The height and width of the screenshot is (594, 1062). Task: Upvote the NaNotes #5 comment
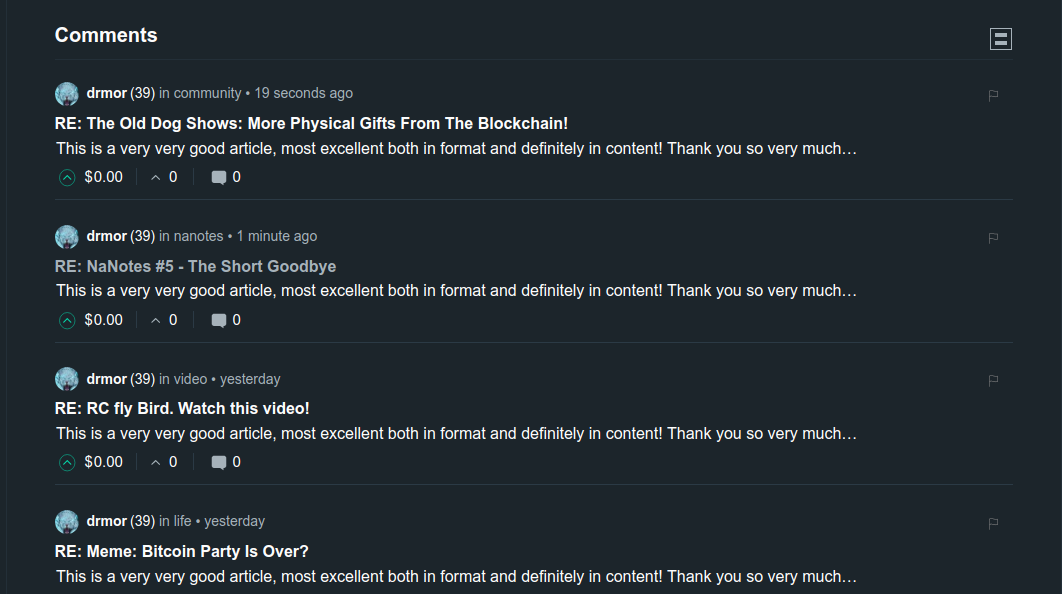click(67, 320)
